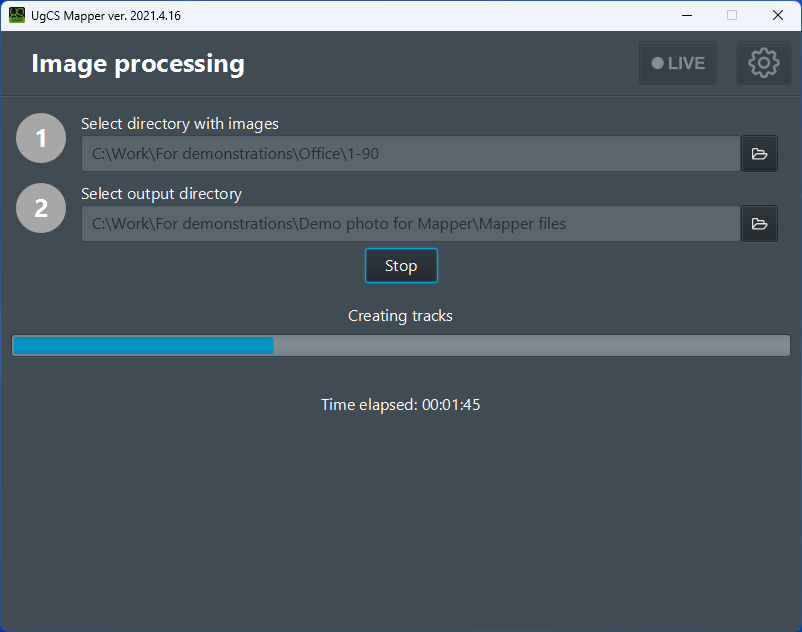
Task: Click the greyed-out maximize window button
Action: point(732,15)
